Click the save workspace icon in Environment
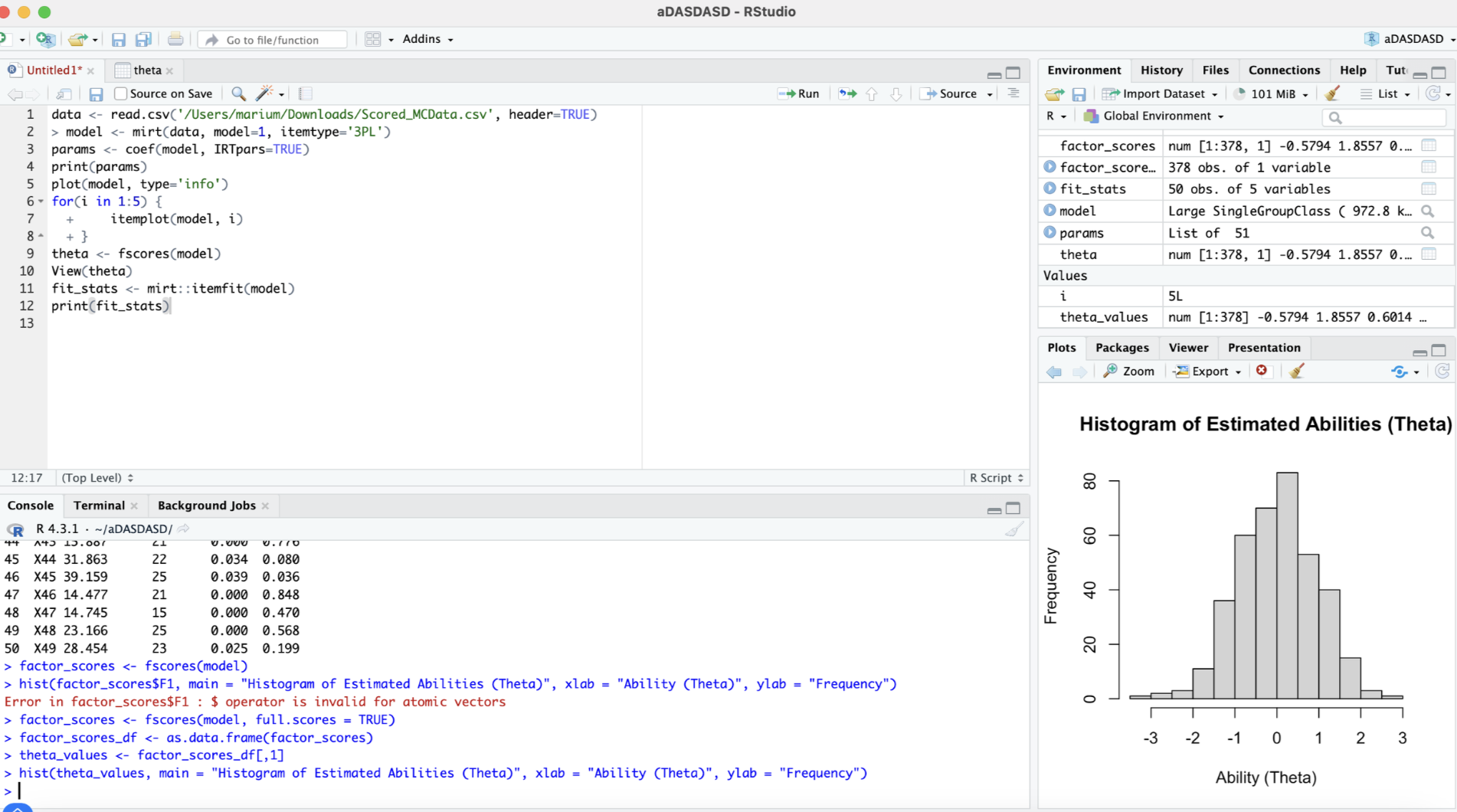Image resolution: width=1457 pixels, height=812 pixels. coord(1079,94)
